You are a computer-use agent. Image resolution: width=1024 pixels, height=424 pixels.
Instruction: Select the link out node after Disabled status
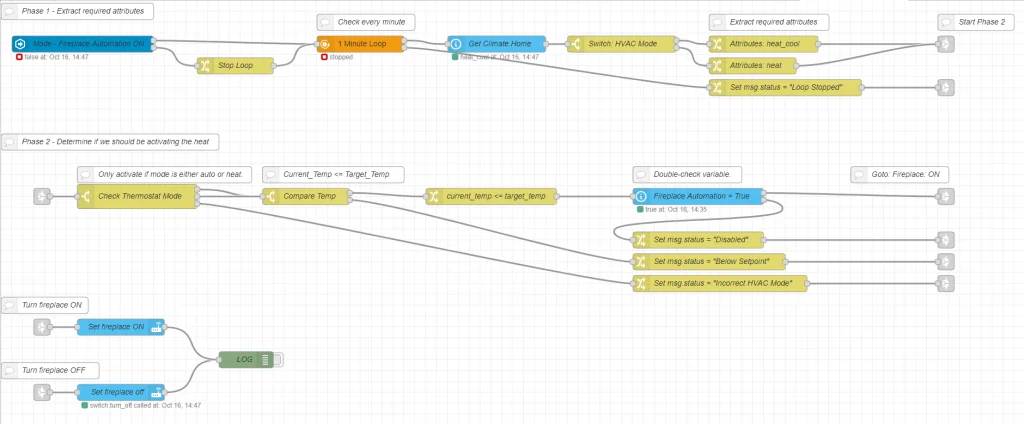tap(945, 240)
